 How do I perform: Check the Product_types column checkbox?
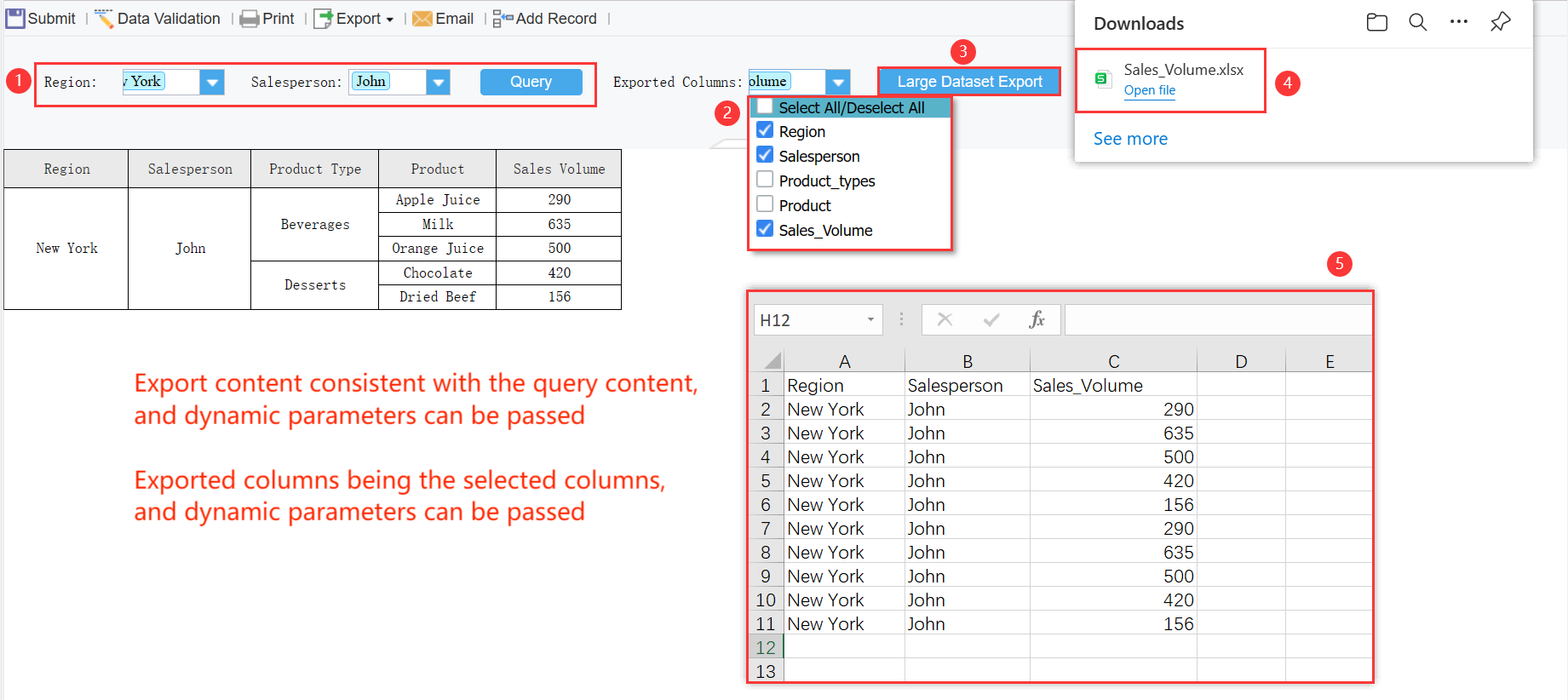[x=765, y=180]
